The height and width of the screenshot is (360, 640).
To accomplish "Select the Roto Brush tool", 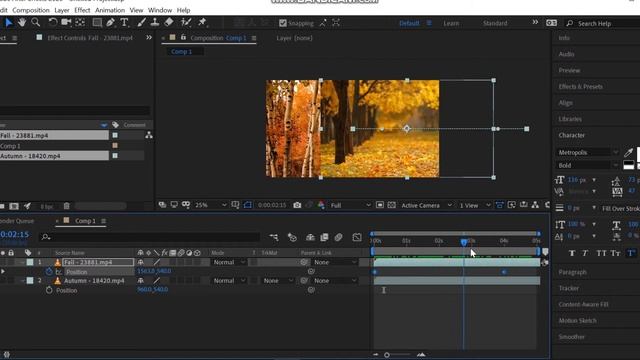I will click(x=186, y=22).
